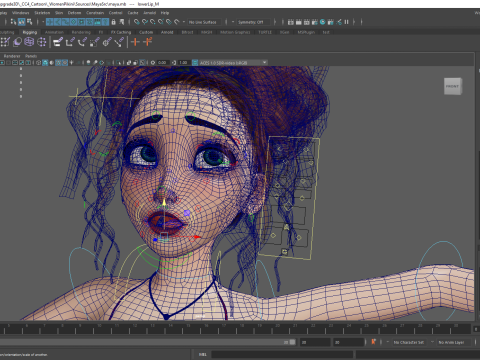The image size is (480, 360).
Task: Click the third clapperboard IPR render icon
Action: click(307, 22)
